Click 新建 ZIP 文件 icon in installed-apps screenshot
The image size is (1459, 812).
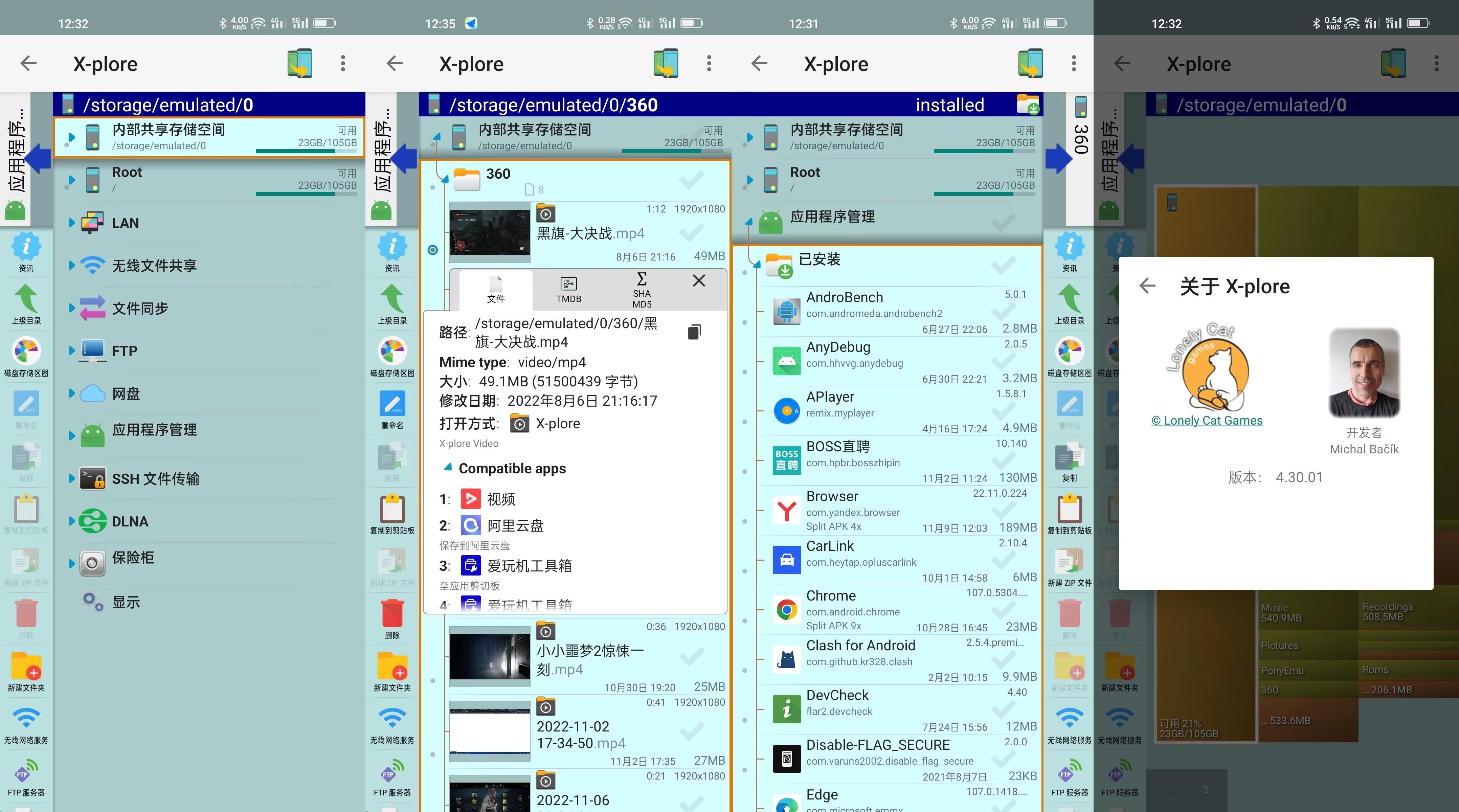(x=1069, y=567)
